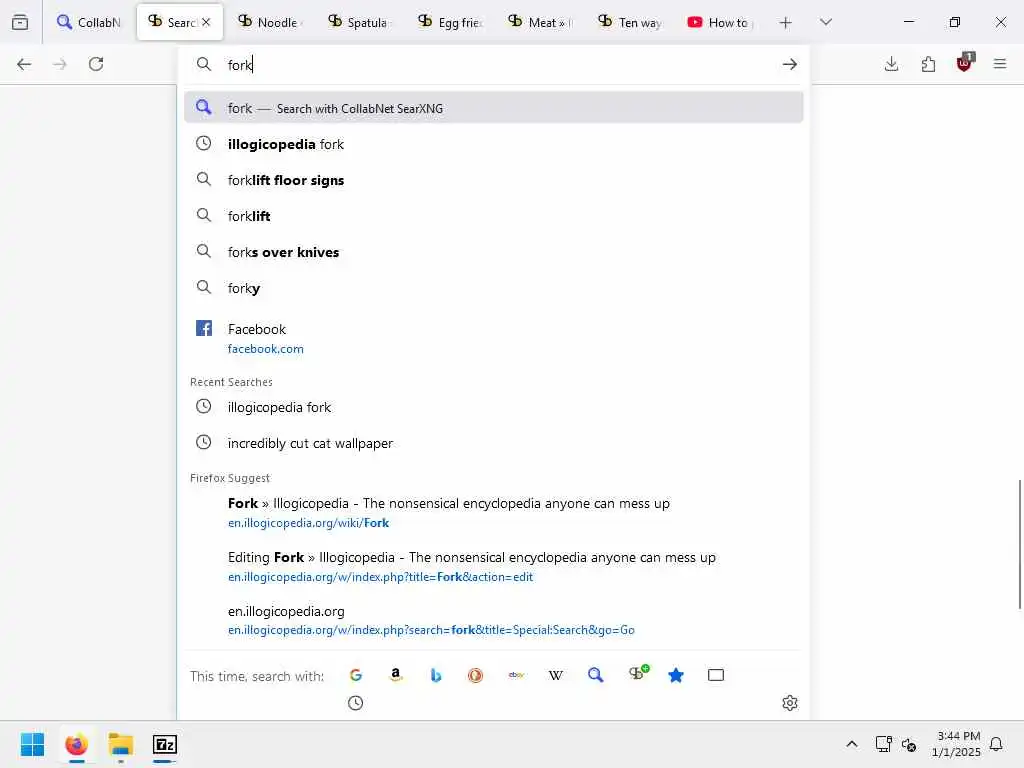Show hidden system tray icons

click(852, 744)
